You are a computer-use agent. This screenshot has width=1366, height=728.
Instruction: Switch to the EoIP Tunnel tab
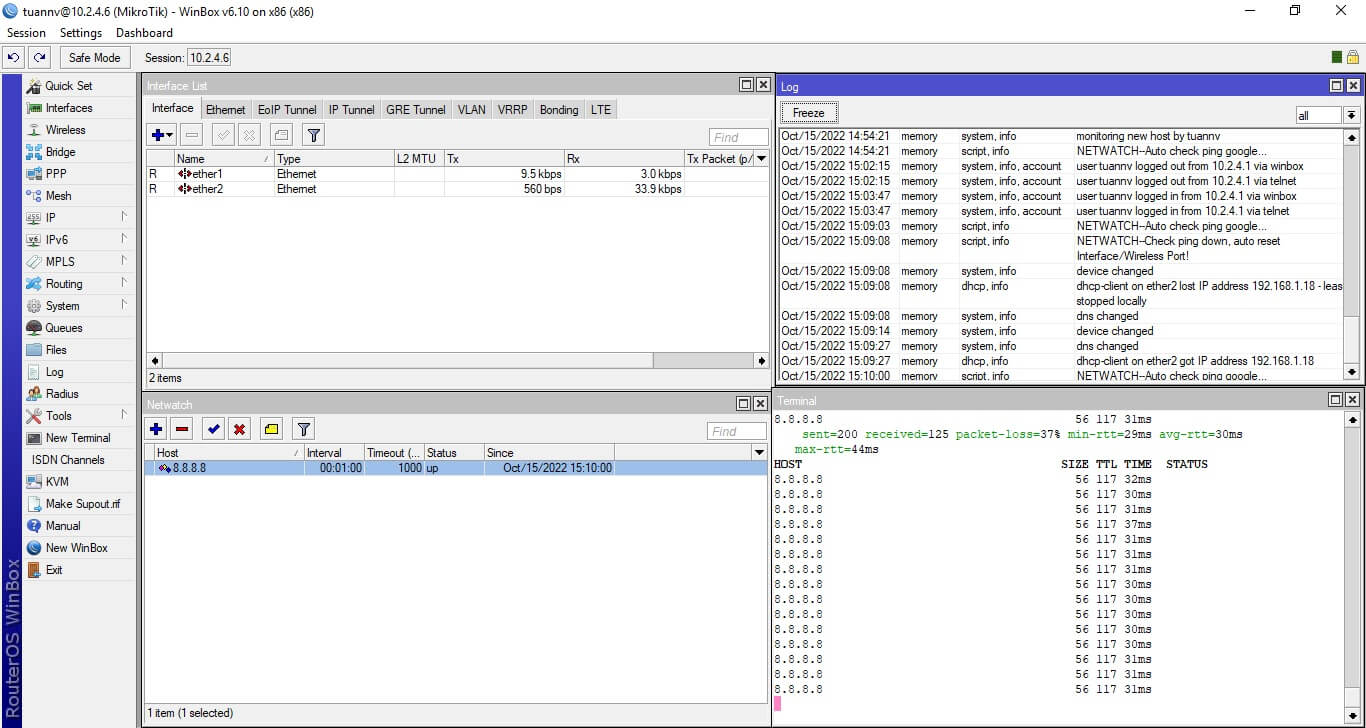pyautogui.click(x=287, y=110)
